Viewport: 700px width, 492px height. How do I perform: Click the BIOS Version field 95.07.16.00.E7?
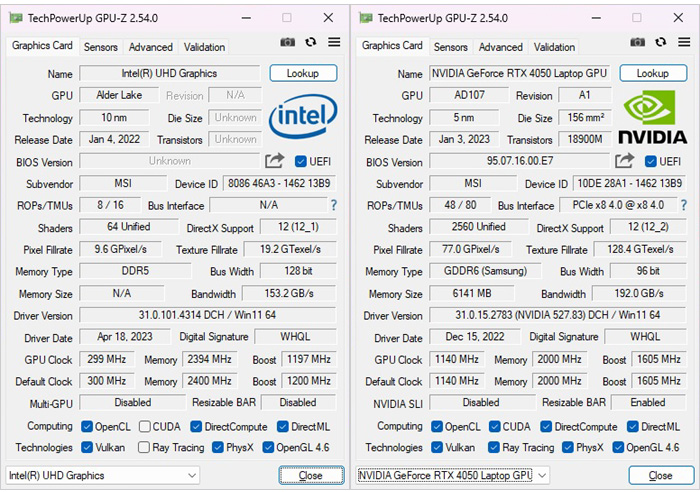pyautogui.click(x=520, y=161)
